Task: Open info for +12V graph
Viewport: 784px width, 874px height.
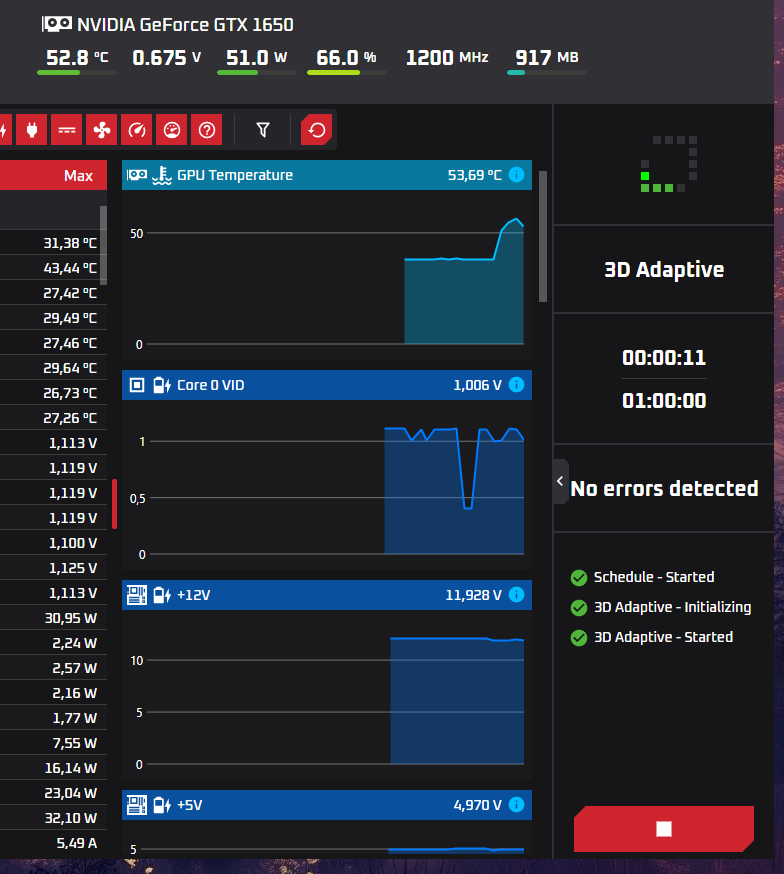Action: (x=517, y=595)
